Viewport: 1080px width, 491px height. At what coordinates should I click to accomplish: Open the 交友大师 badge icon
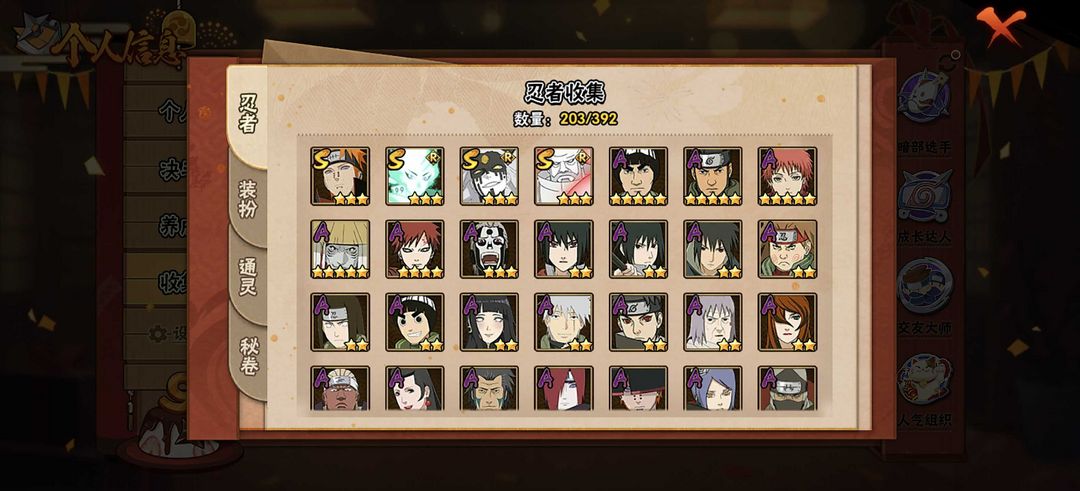(x=924, y=286)
